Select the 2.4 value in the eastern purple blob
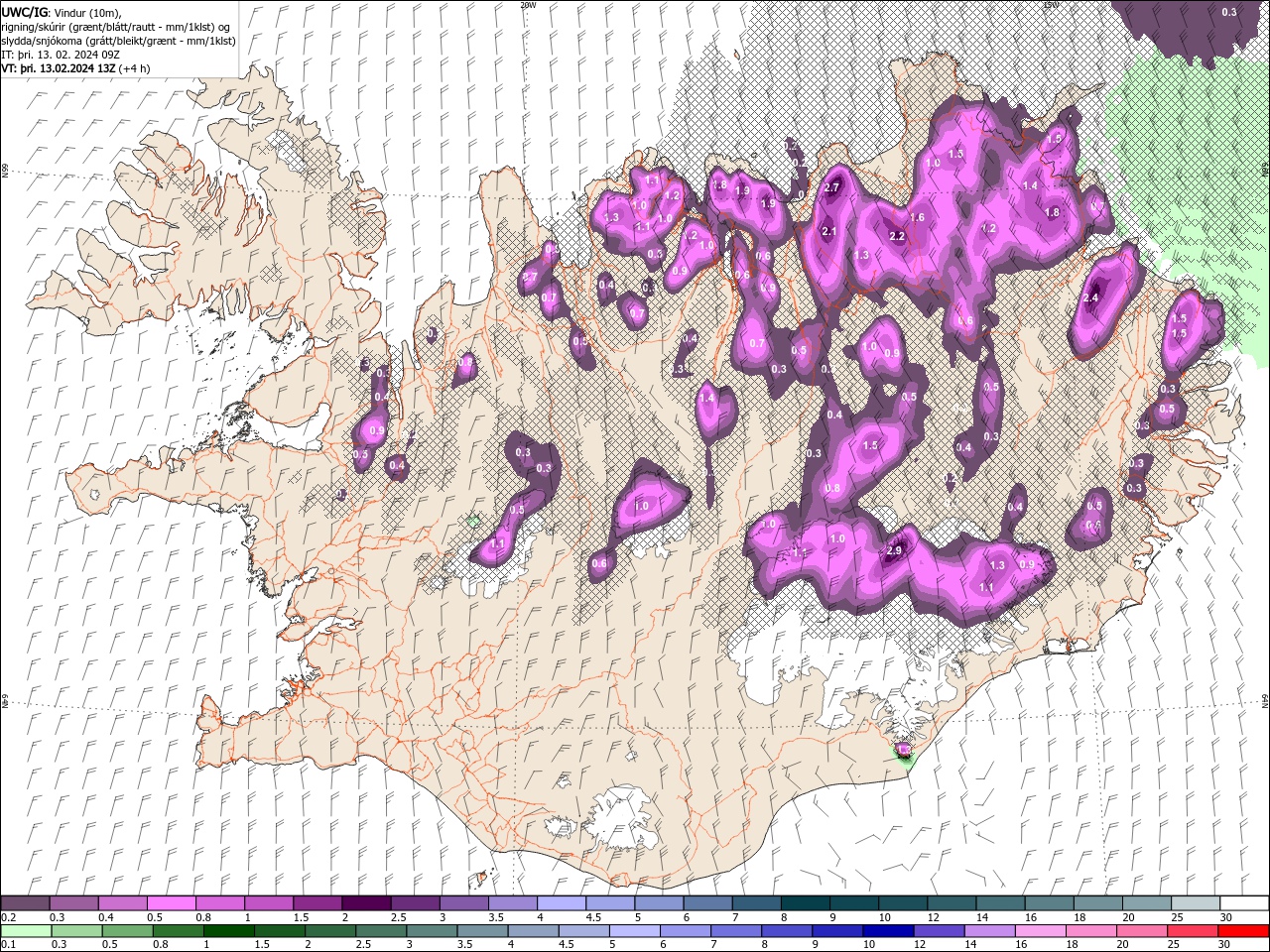 pos(1092,297)
